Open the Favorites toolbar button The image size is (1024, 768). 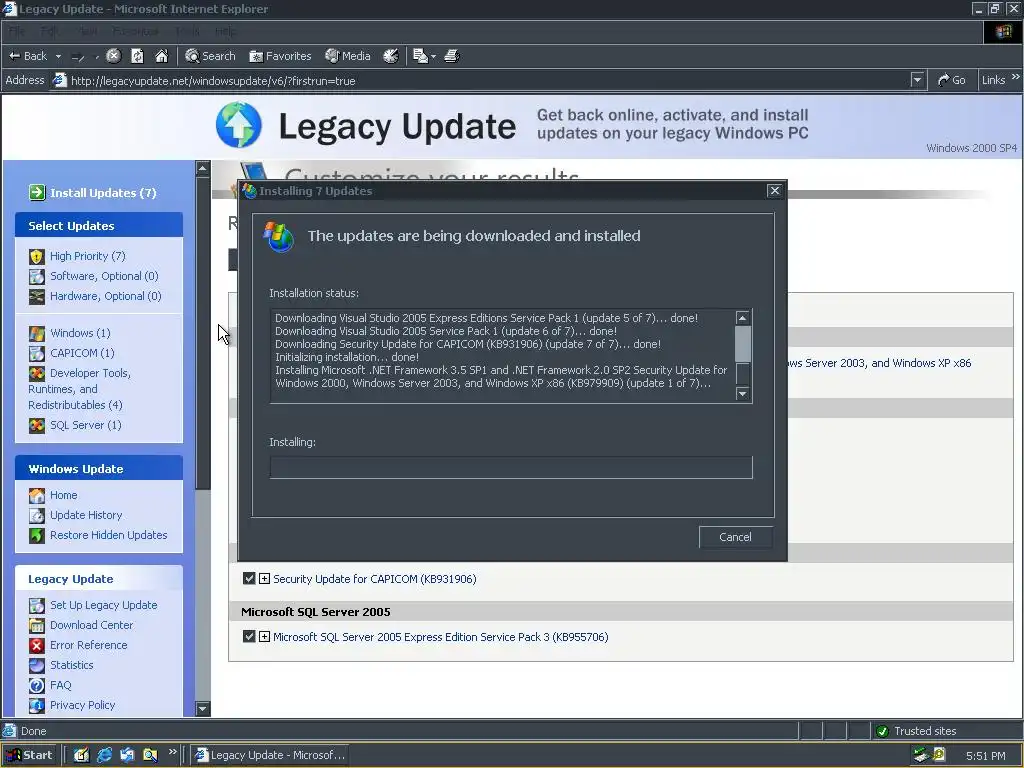[280, 56]
